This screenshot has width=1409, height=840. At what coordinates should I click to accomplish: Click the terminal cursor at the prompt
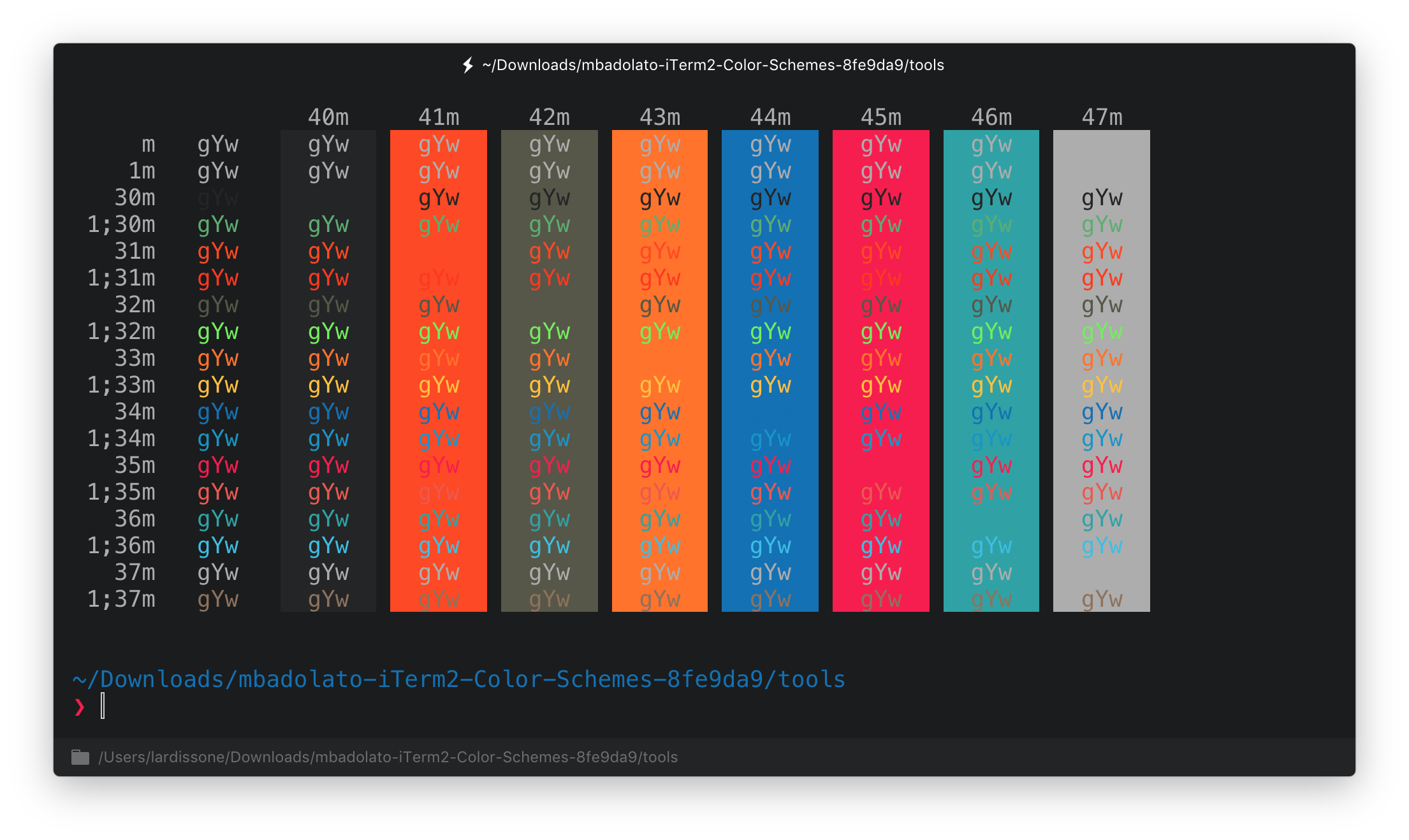point(103,706)
